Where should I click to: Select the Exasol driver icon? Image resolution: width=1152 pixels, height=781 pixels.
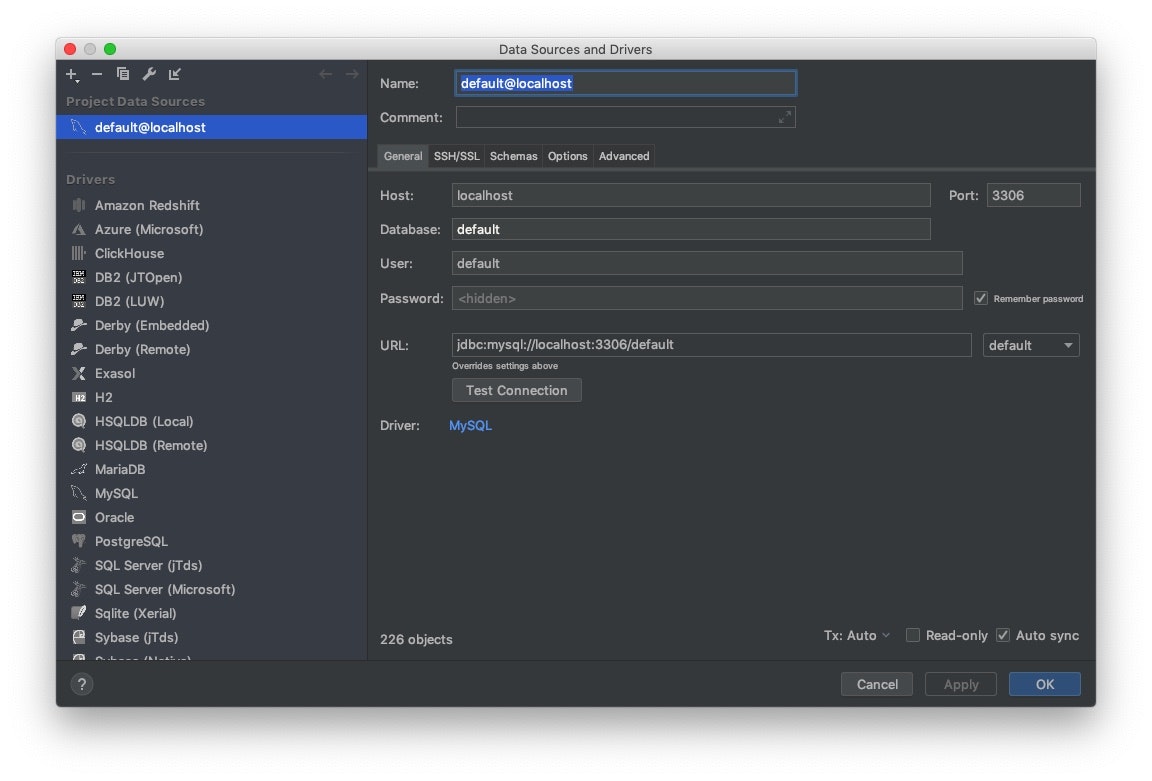pyautogui.click(x=79, y=373)
